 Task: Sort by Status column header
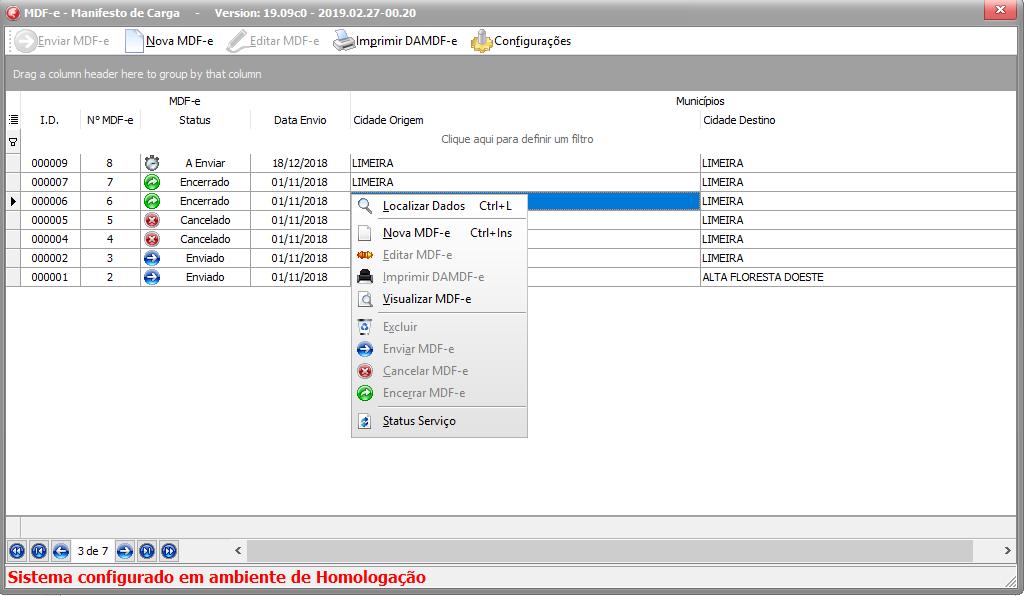click(x=195, y=120)
